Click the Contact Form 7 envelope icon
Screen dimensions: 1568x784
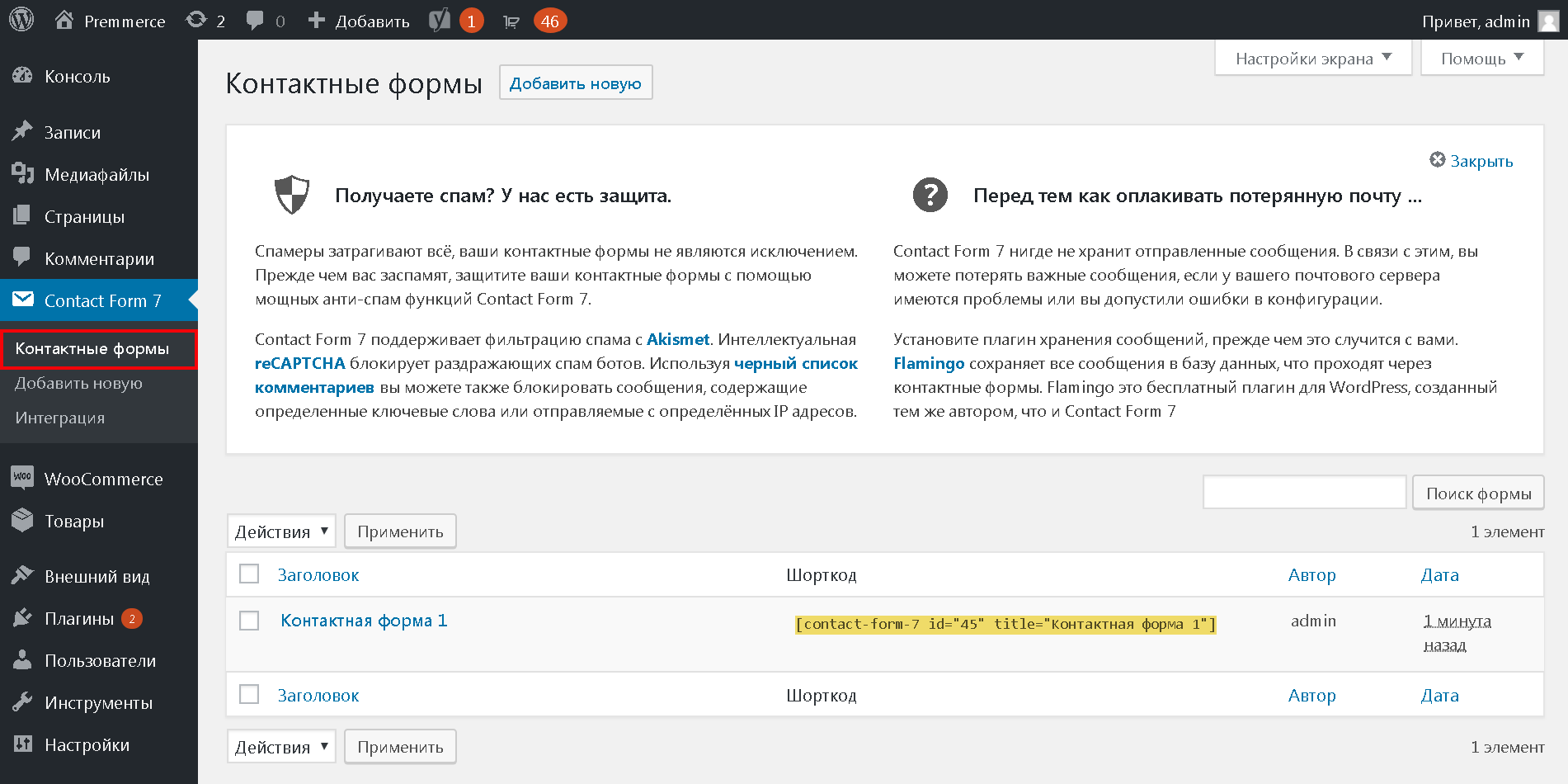[x=23, y=299]
